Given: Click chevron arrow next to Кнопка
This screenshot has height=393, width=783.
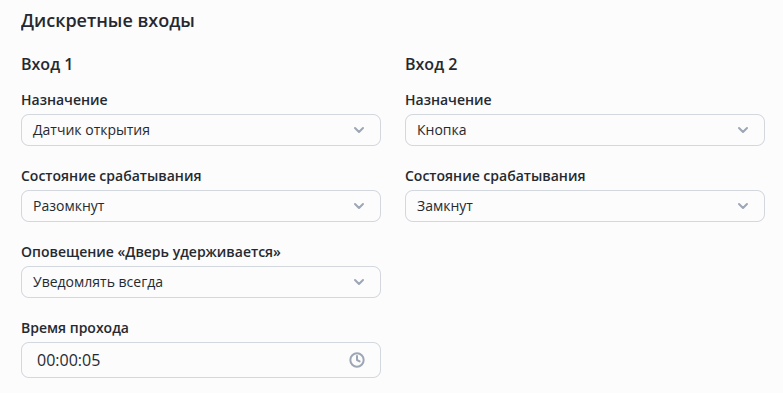Looking at the screenshot, I should (743, 130).
